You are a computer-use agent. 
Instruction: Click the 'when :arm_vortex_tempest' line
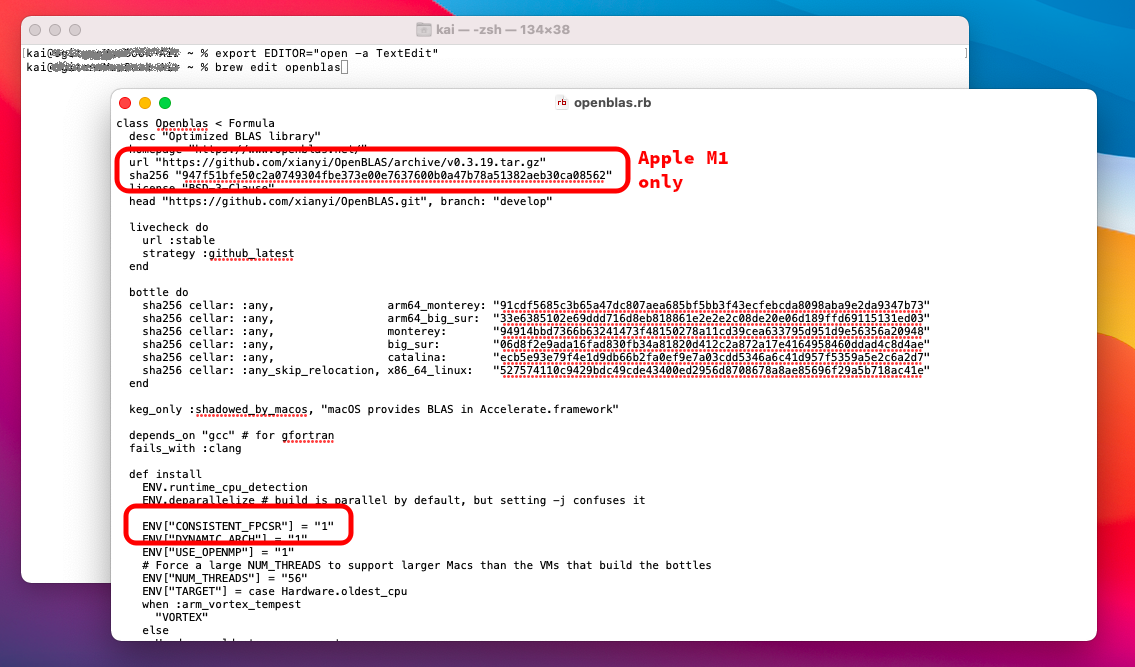pyautogui.click(x=221, y=604)
